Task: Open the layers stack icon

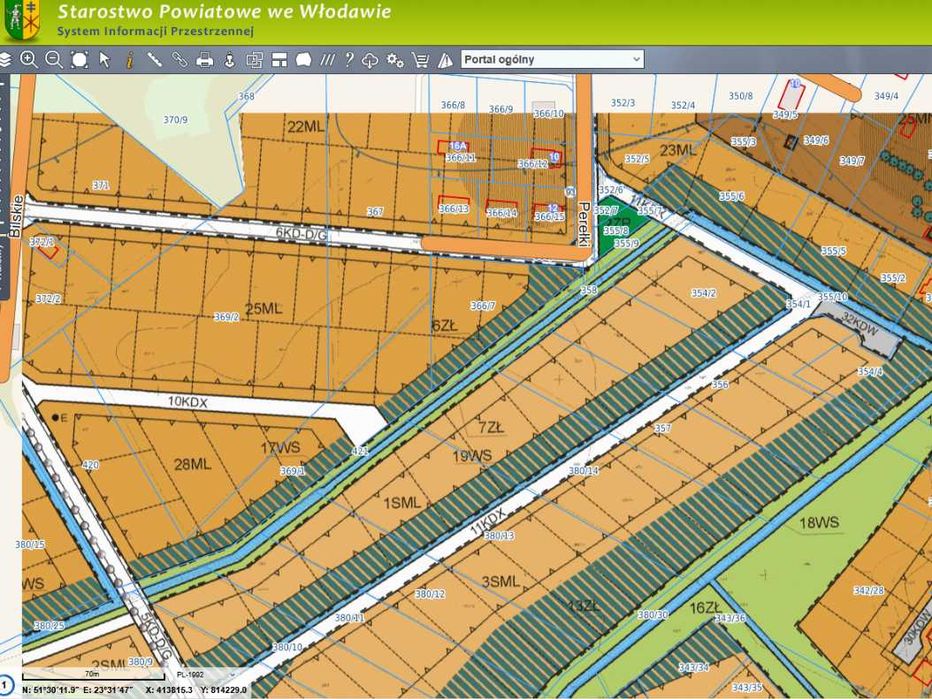Action: point(5,59)
